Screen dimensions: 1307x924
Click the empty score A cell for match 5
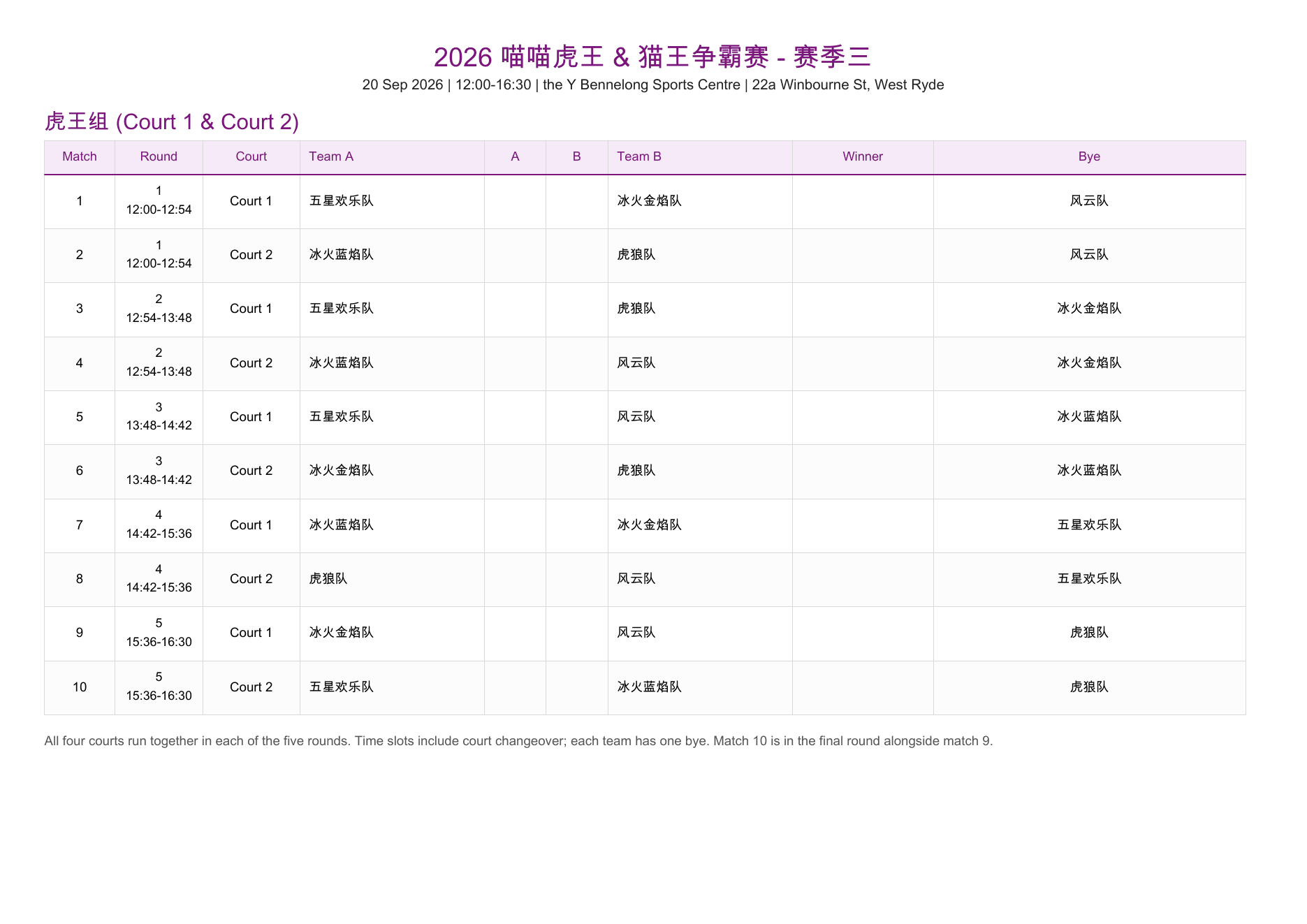click(x=515, y=417)
